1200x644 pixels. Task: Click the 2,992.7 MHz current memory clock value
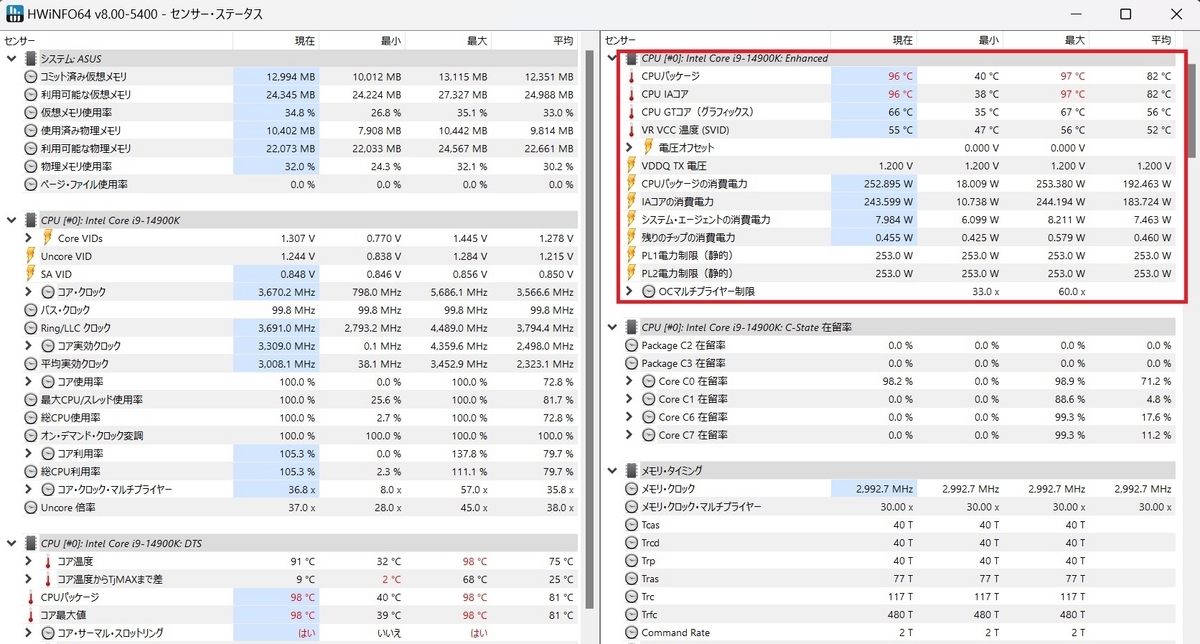(x=885, y=489)
